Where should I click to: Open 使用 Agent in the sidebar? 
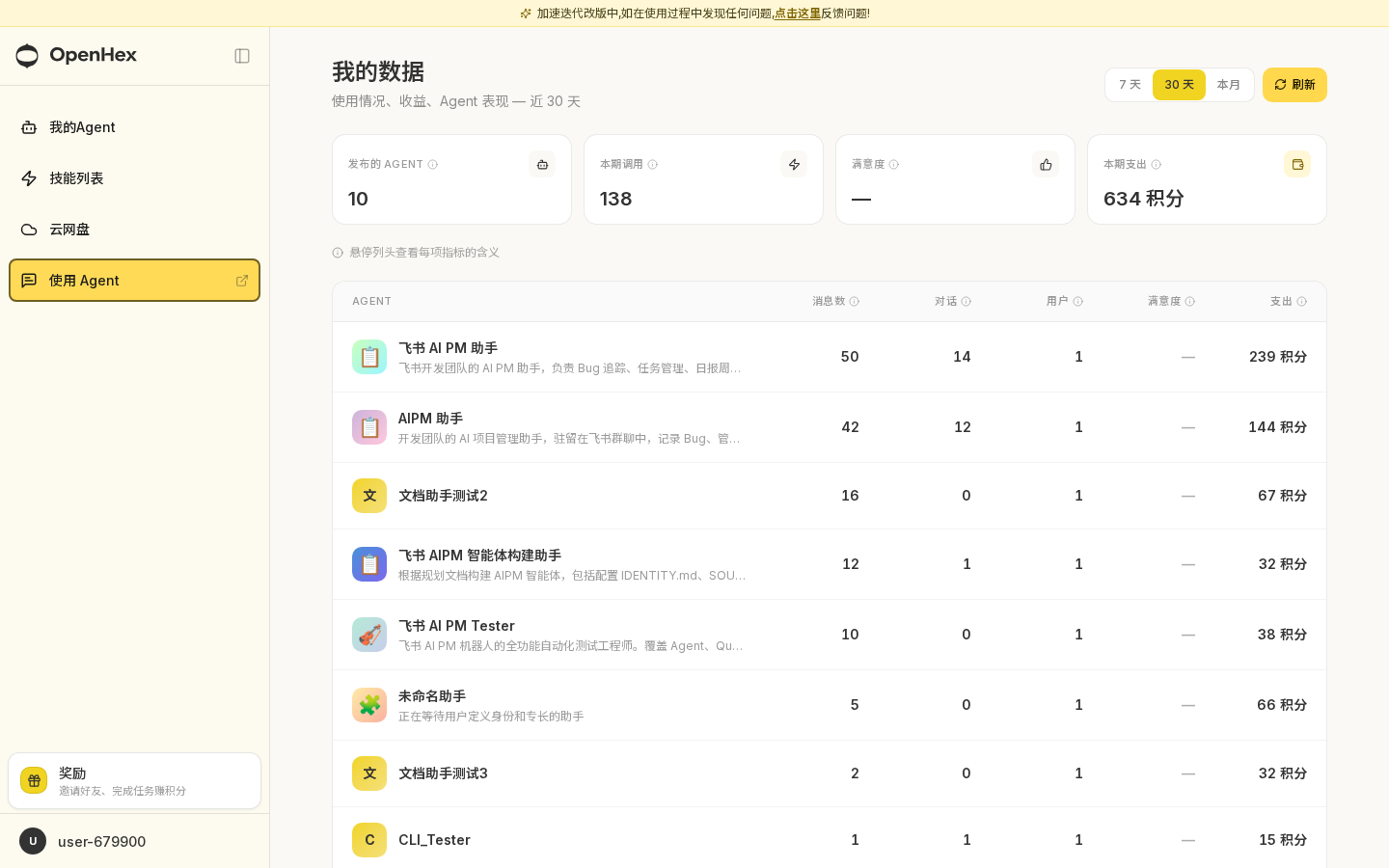(134, 281)
